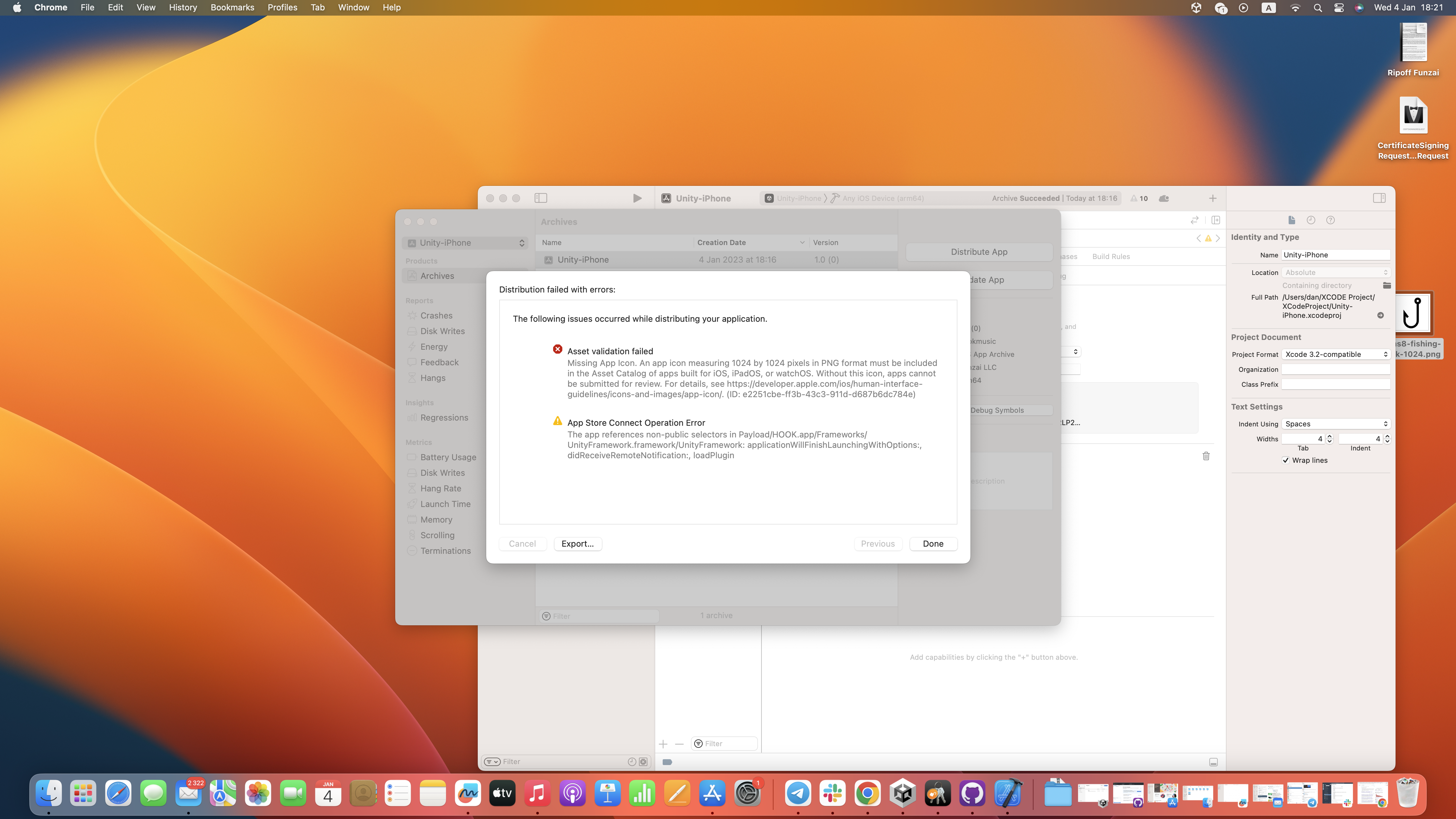Click the containing directory folder icon

coord(1386,285)
